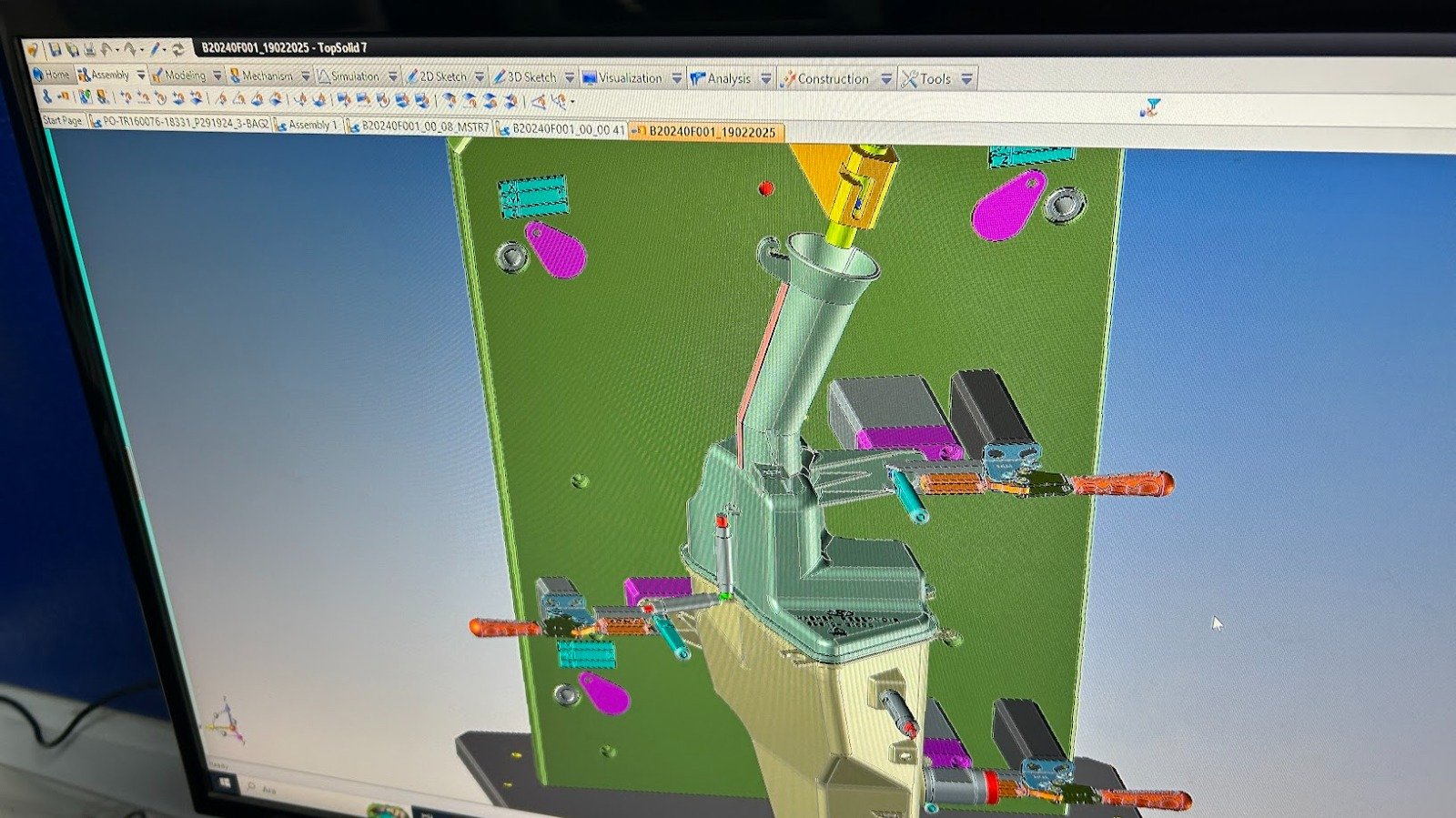Switch to the Start Page document tab
This screenshot has width=1456, height=818.
[x=62, y=121]
